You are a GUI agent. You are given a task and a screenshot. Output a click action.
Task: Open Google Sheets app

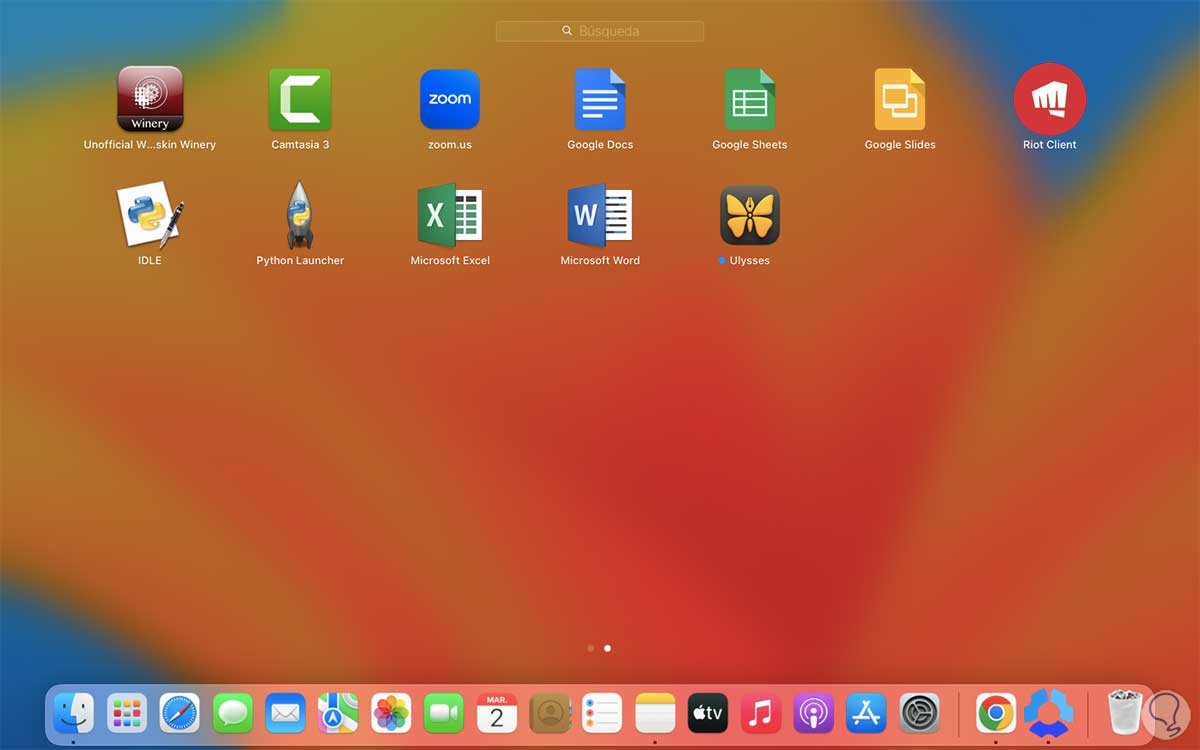click(x=750, y=99)
